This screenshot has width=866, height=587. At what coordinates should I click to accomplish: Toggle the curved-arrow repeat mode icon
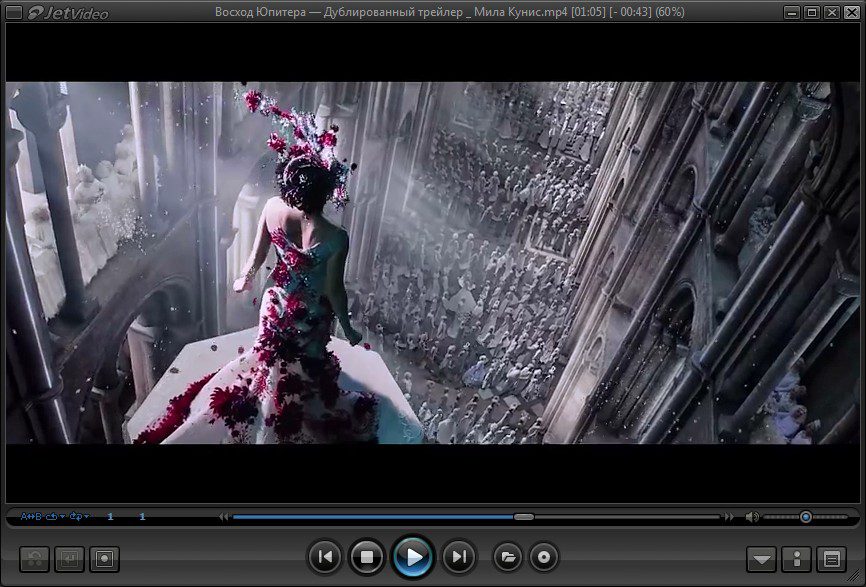(51, 517)
